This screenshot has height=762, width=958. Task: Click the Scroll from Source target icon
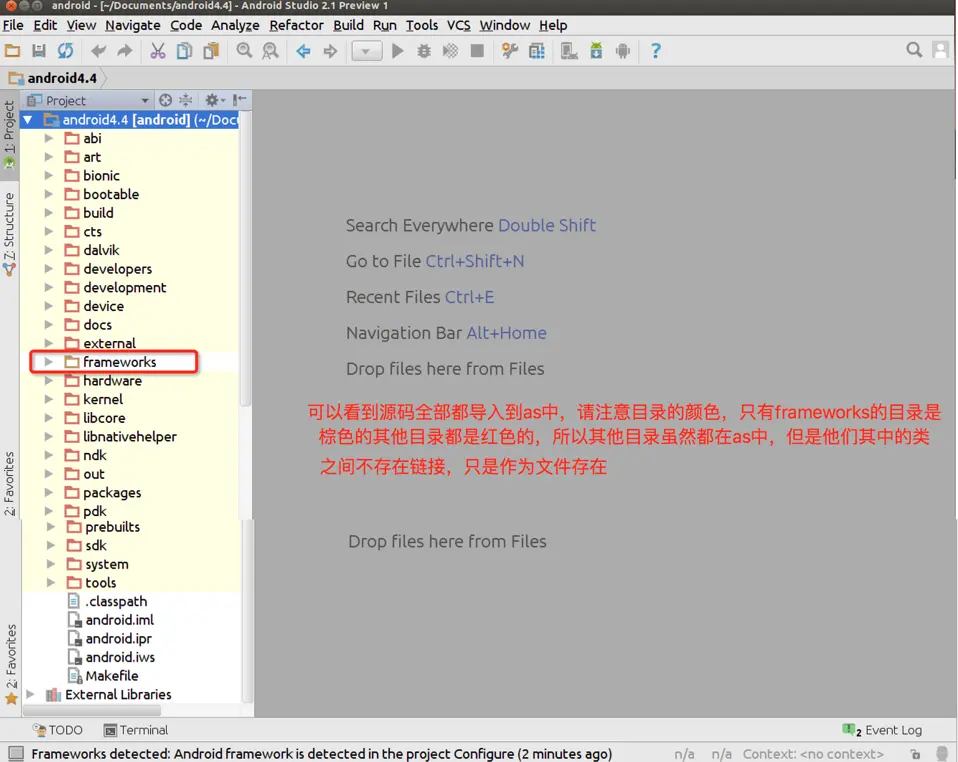[165, 100]
